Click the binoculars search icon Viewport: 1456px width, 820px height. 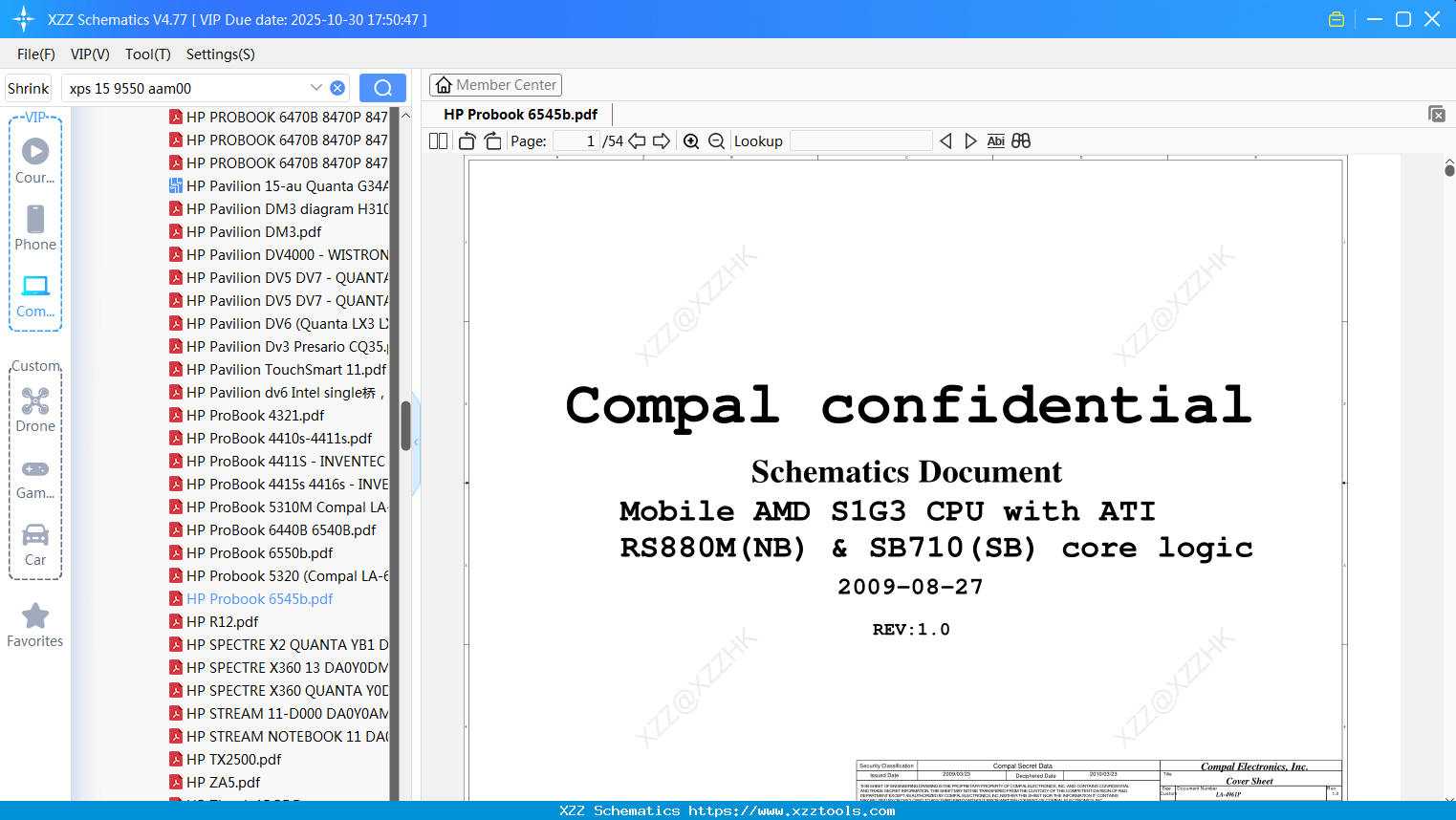pos(1021,140)
